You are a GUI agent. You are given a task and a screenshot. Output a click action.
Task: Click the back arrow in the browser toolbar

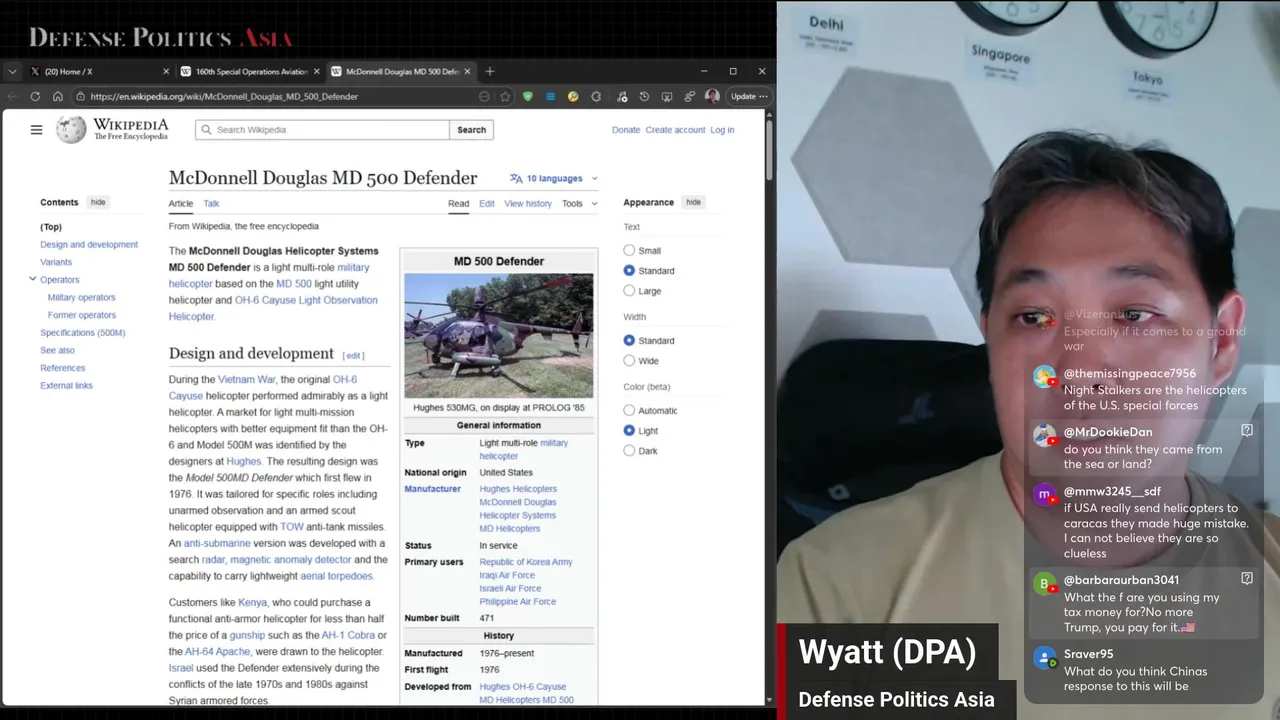(x=12, y=97)
